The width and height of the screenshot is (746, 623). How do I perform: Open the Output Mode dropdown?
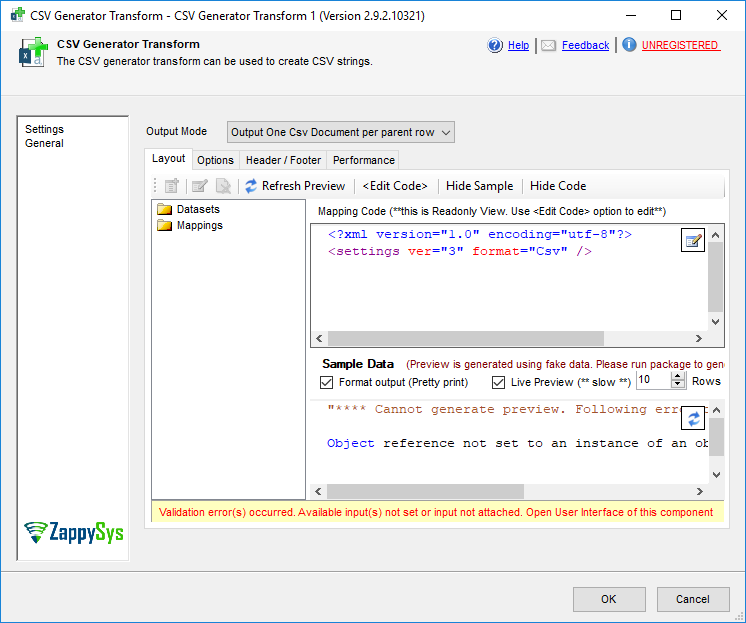point(341,132)
